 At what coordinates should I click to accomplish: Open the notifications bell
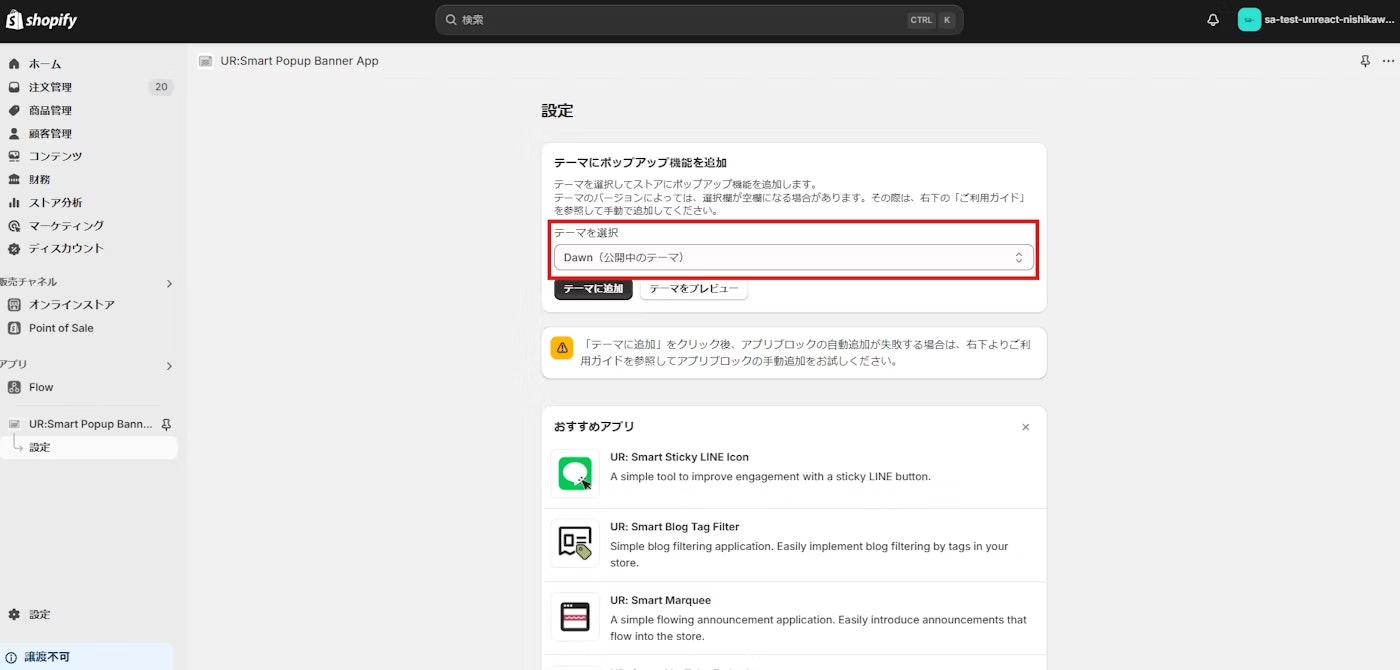point(1213,20)
